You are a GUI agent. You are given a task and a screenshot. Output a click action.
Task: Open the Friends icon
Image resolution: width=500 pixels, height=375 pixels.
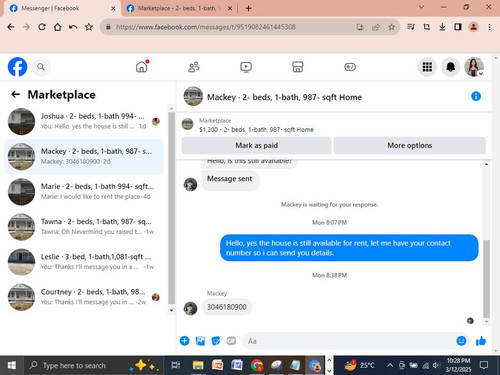[194, 67]
